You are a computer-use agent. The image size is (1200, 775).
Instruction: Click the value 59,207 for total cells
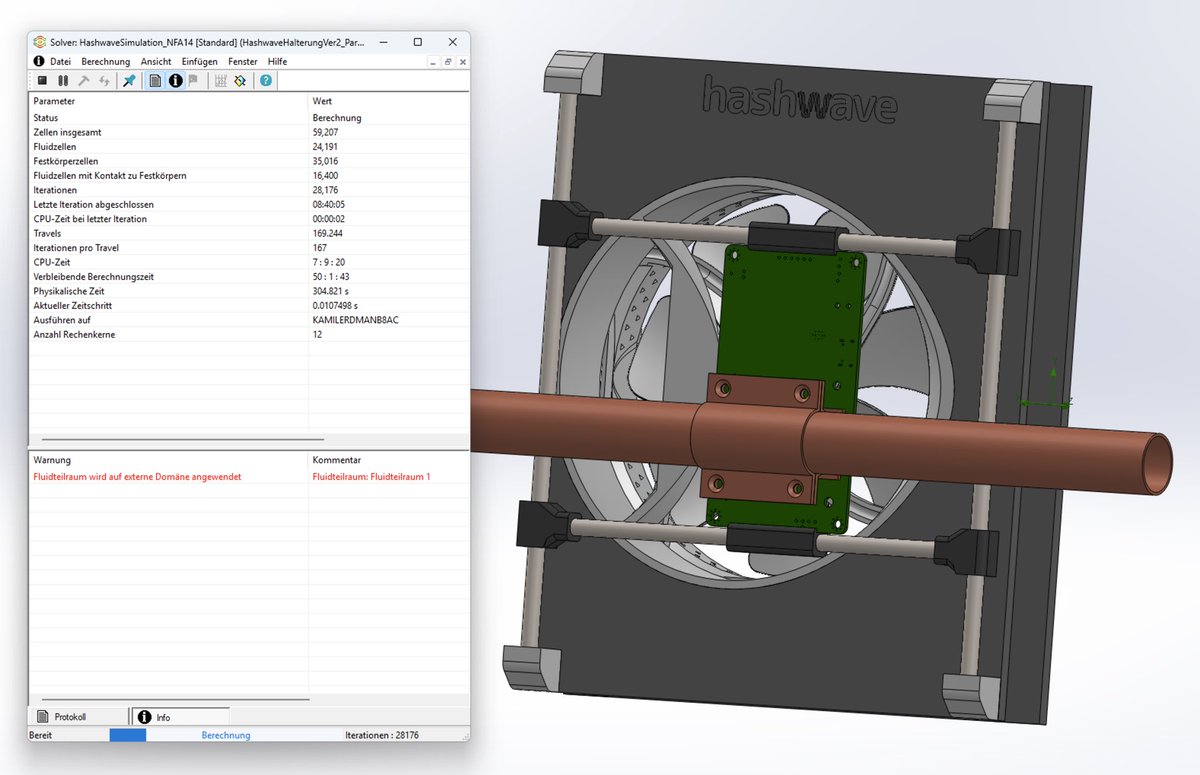pos(325,132)
